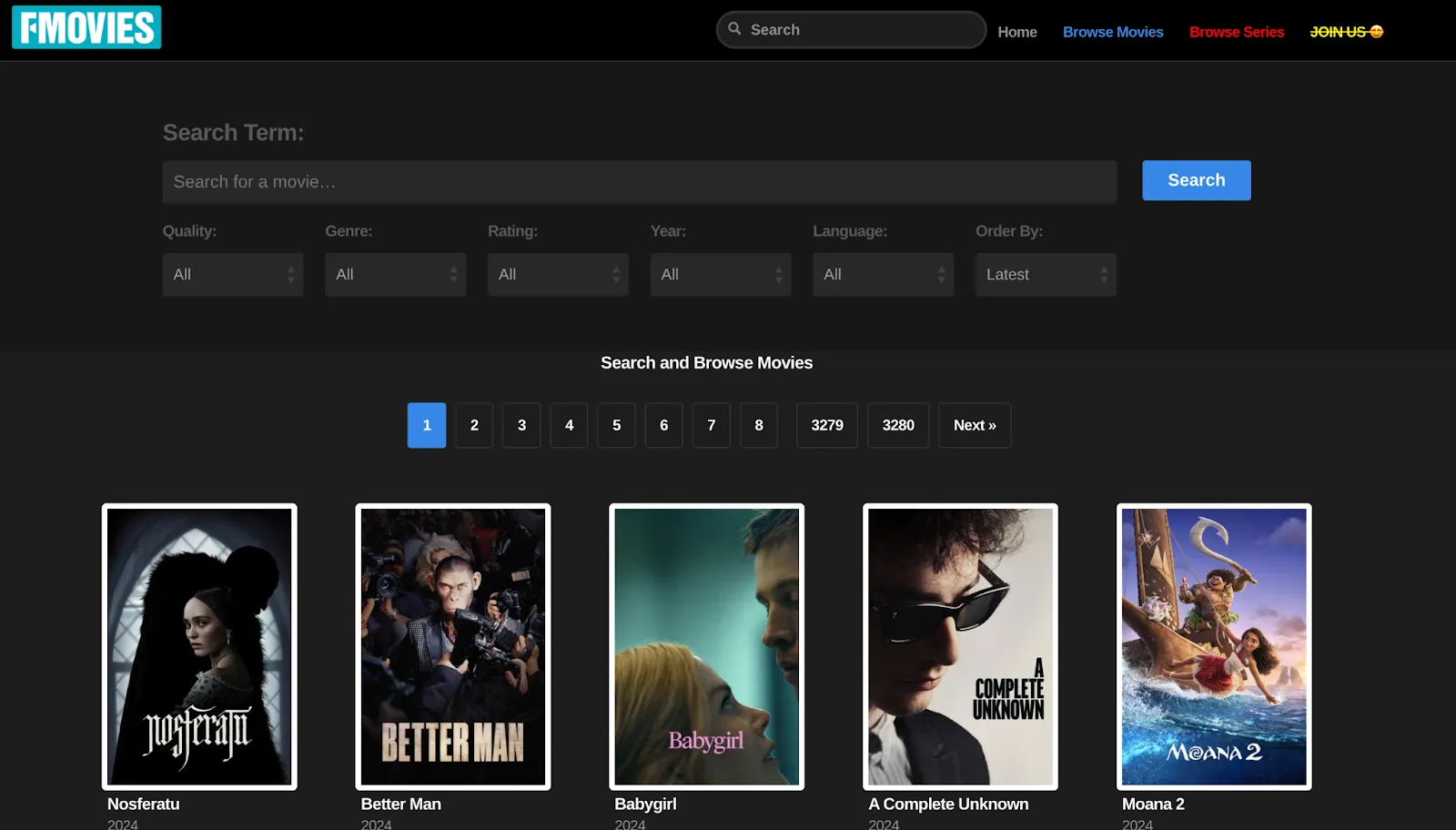Click the A Complete Unknown title link
Viewport: 1456px width, 830px height.
click(x=948, y=805)
